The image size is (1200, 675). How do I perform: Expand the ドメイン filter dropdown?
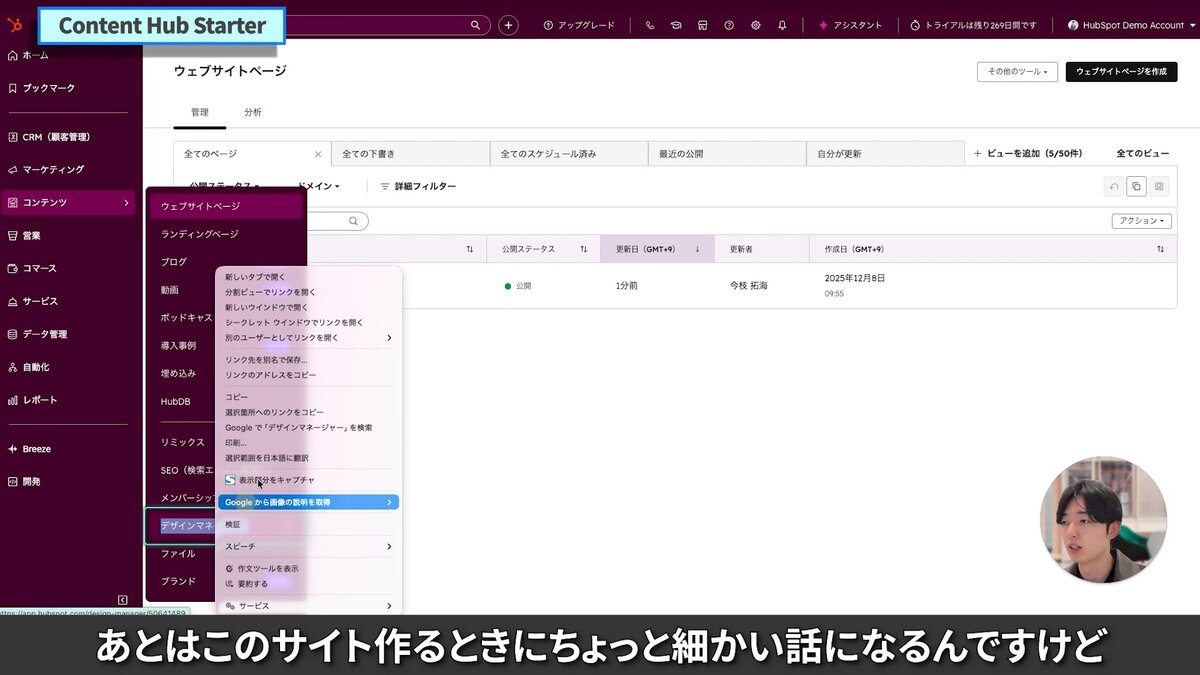tap(320, 186)
